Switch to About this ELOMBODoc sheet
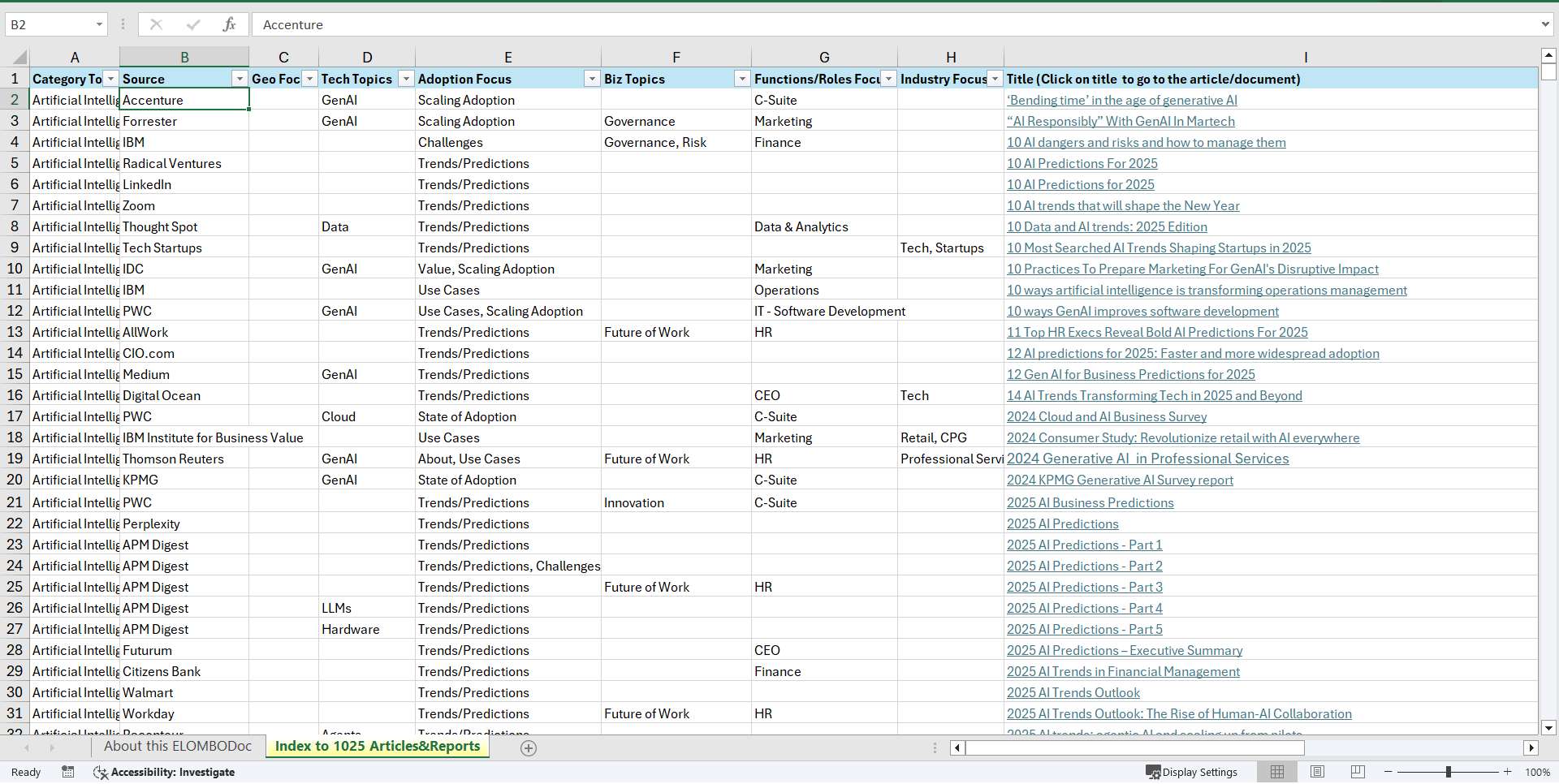1559x784 pixels. 178,747
